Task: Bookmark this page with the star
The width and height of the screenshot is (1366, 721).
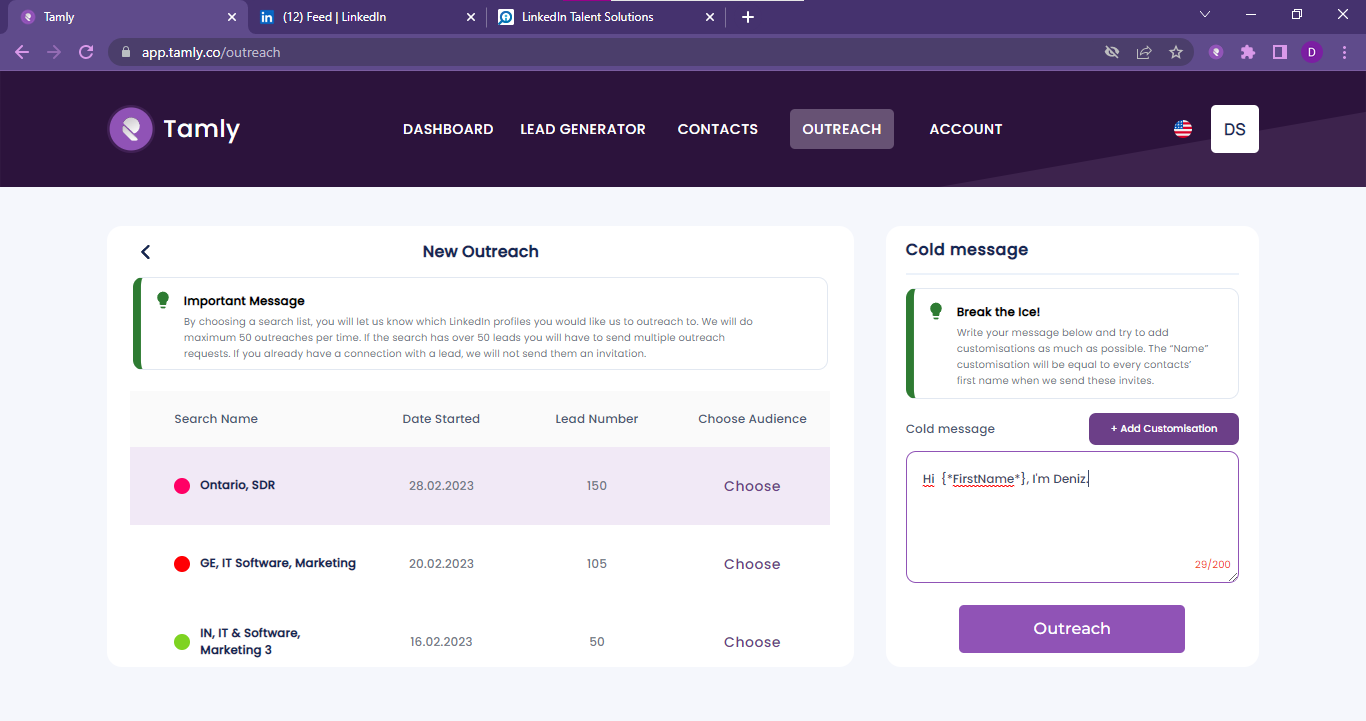Action: coord(1176,52)
